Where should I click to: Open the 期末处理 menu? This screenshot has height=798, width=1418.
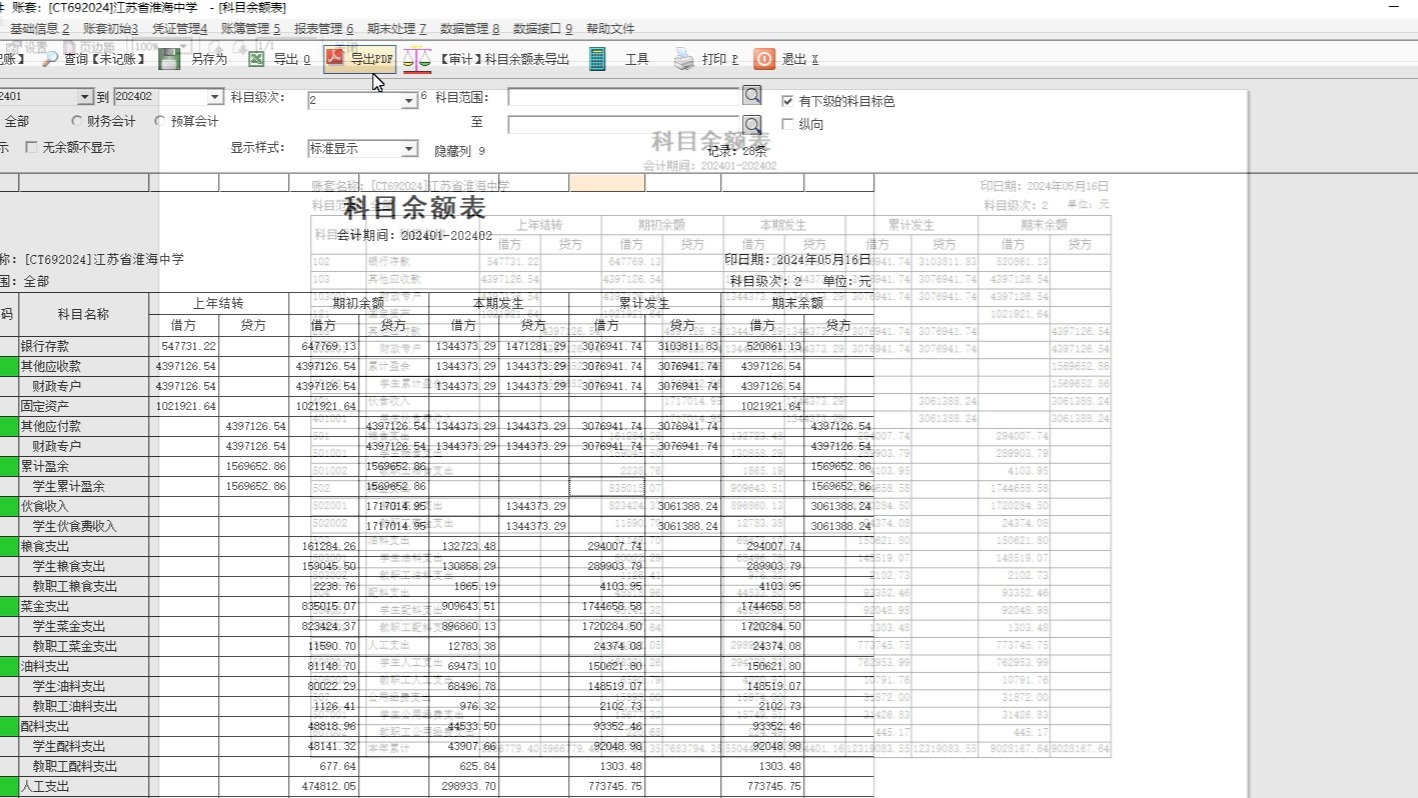point(397,29)
